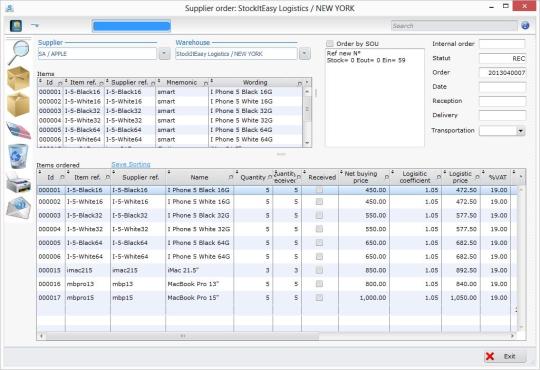Click Items row 000003 I-5-Black32
This screenshot has height=370, width=540.
click(x=170, y=111)
